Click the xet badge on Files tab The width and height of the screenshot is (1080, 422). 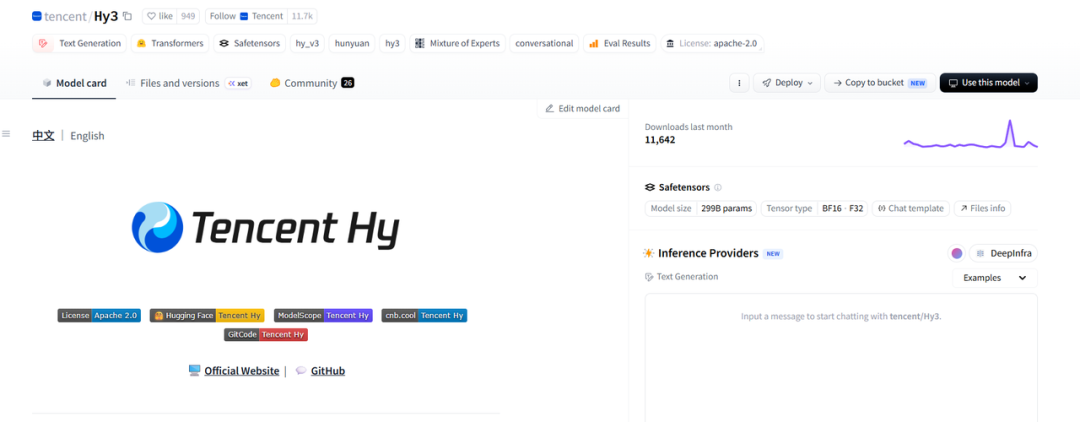(238, 83)
